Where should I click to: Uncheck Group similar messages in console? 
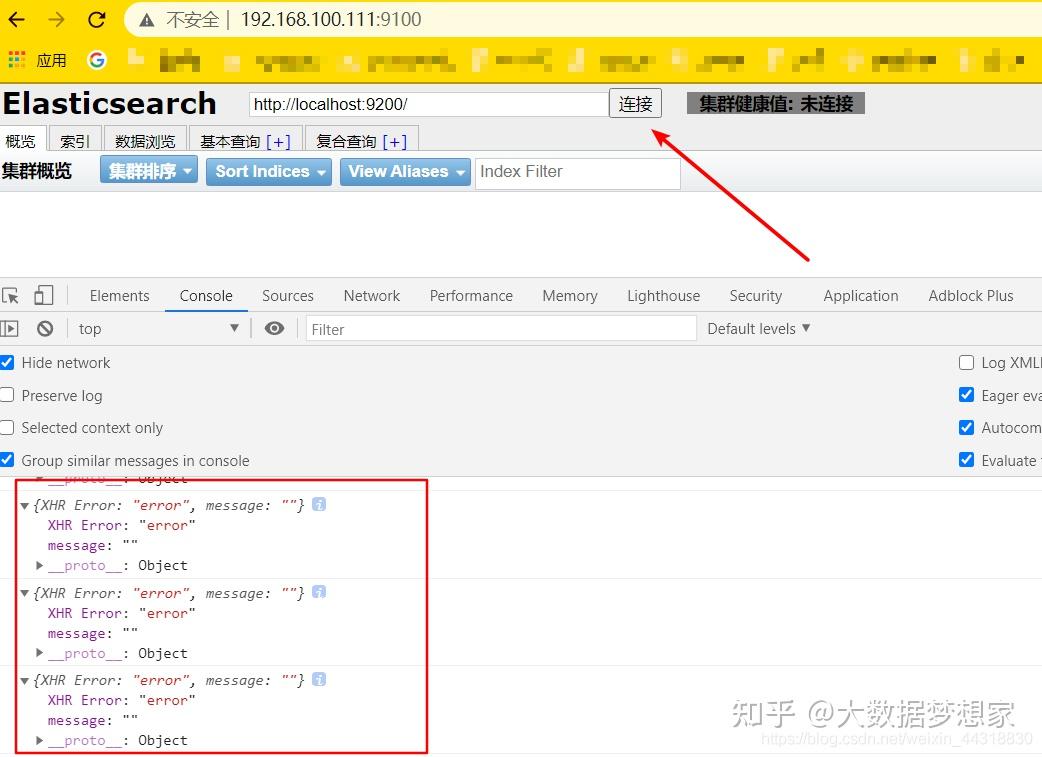coord(8,460)
